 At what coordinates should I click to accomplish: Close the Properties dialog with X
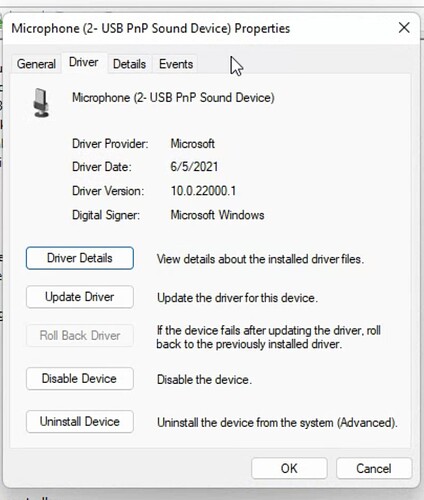404,28
